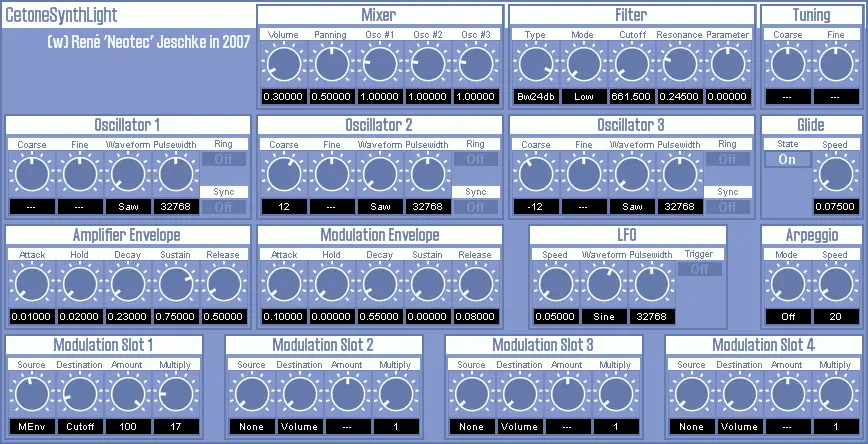Click the Amplifier Envelope Hold knob

(80, 285)
